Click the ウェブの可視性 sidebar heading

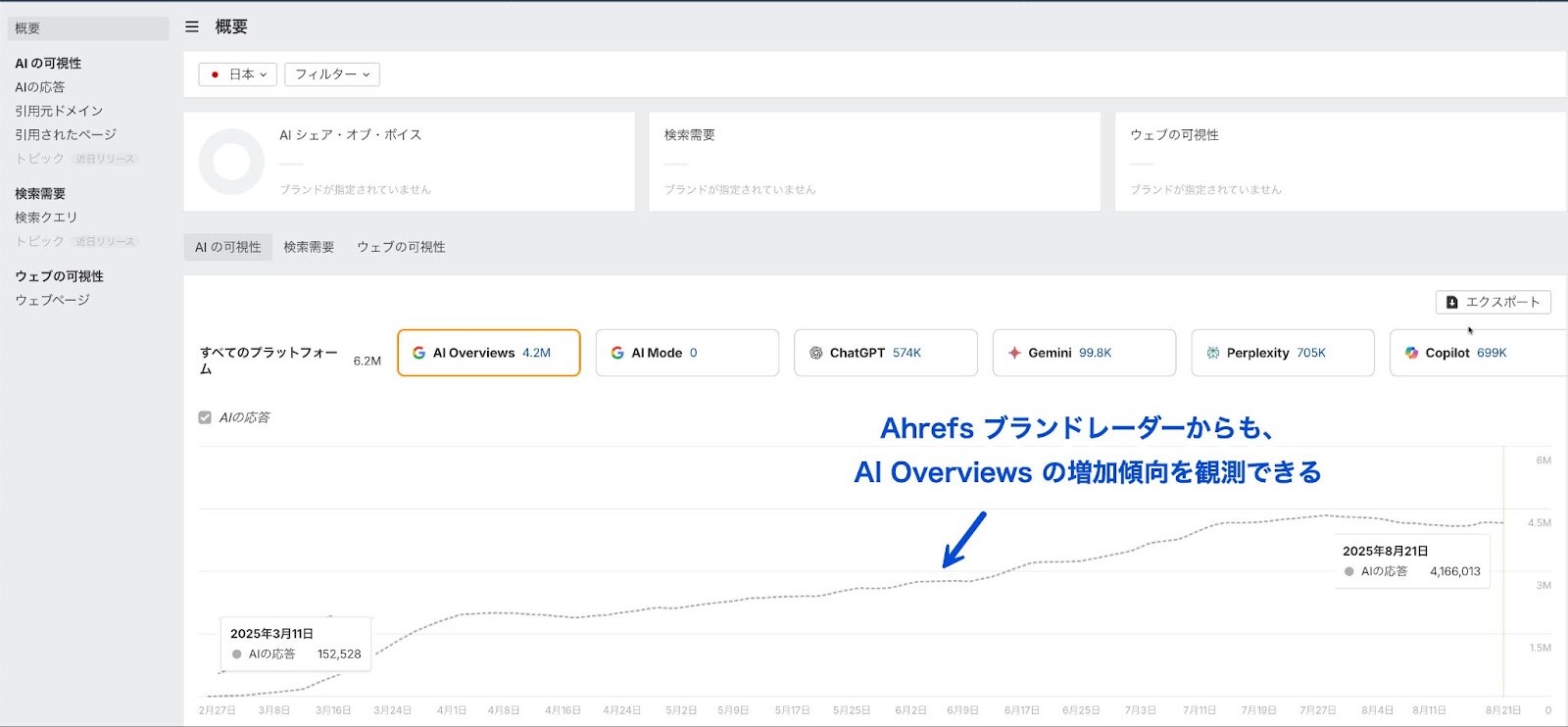click(x=59, y=276)
